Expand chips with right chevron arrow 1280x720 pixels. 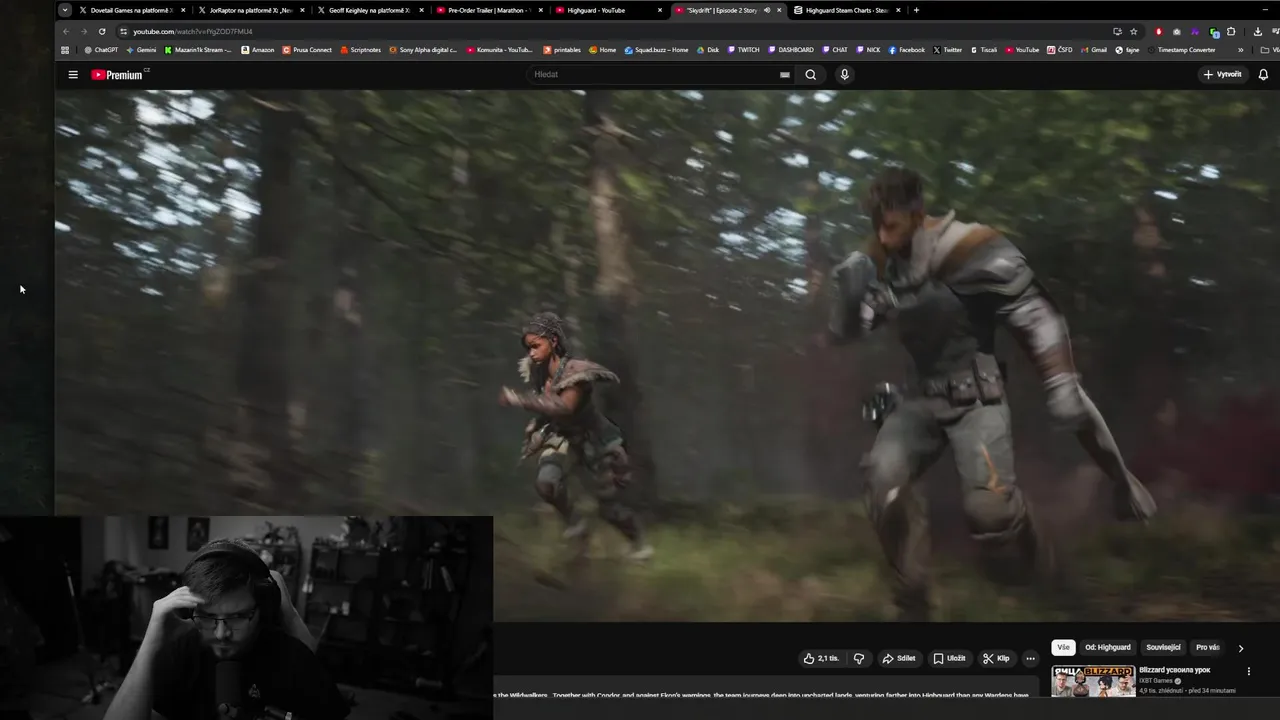coord(1241,648)
